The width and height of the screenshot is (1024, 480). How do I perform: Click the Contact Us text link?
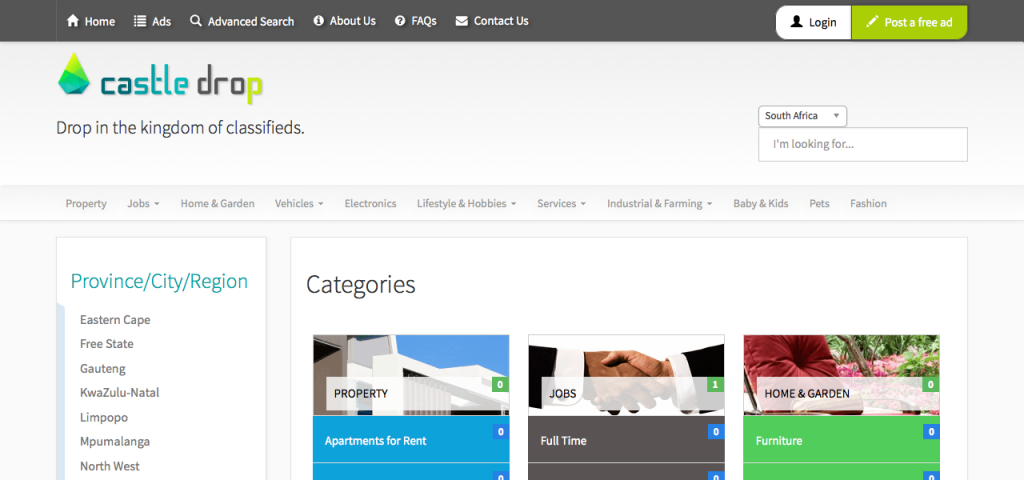pos(501,21)
